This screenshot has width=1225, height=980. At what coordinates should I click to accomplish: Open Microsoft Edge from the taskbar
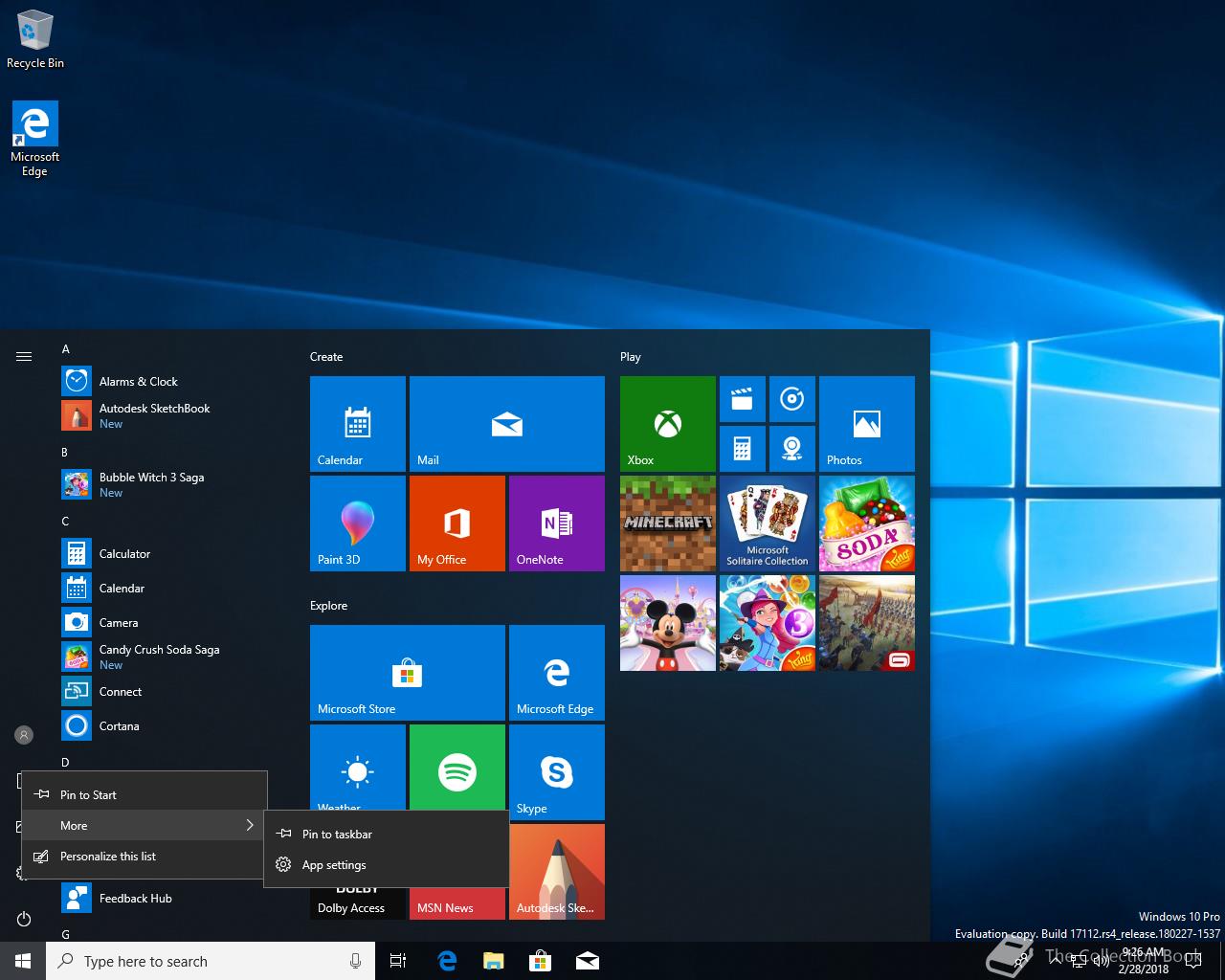pos(446,961)
